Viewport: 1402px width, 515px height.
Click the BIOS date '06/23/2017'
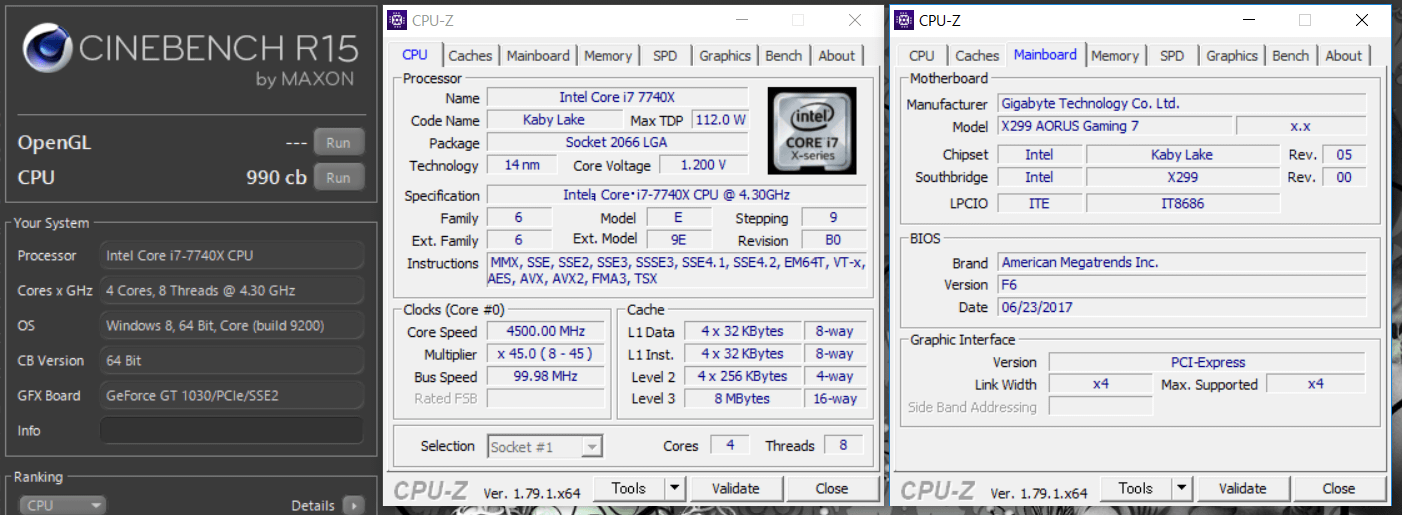1182,307
